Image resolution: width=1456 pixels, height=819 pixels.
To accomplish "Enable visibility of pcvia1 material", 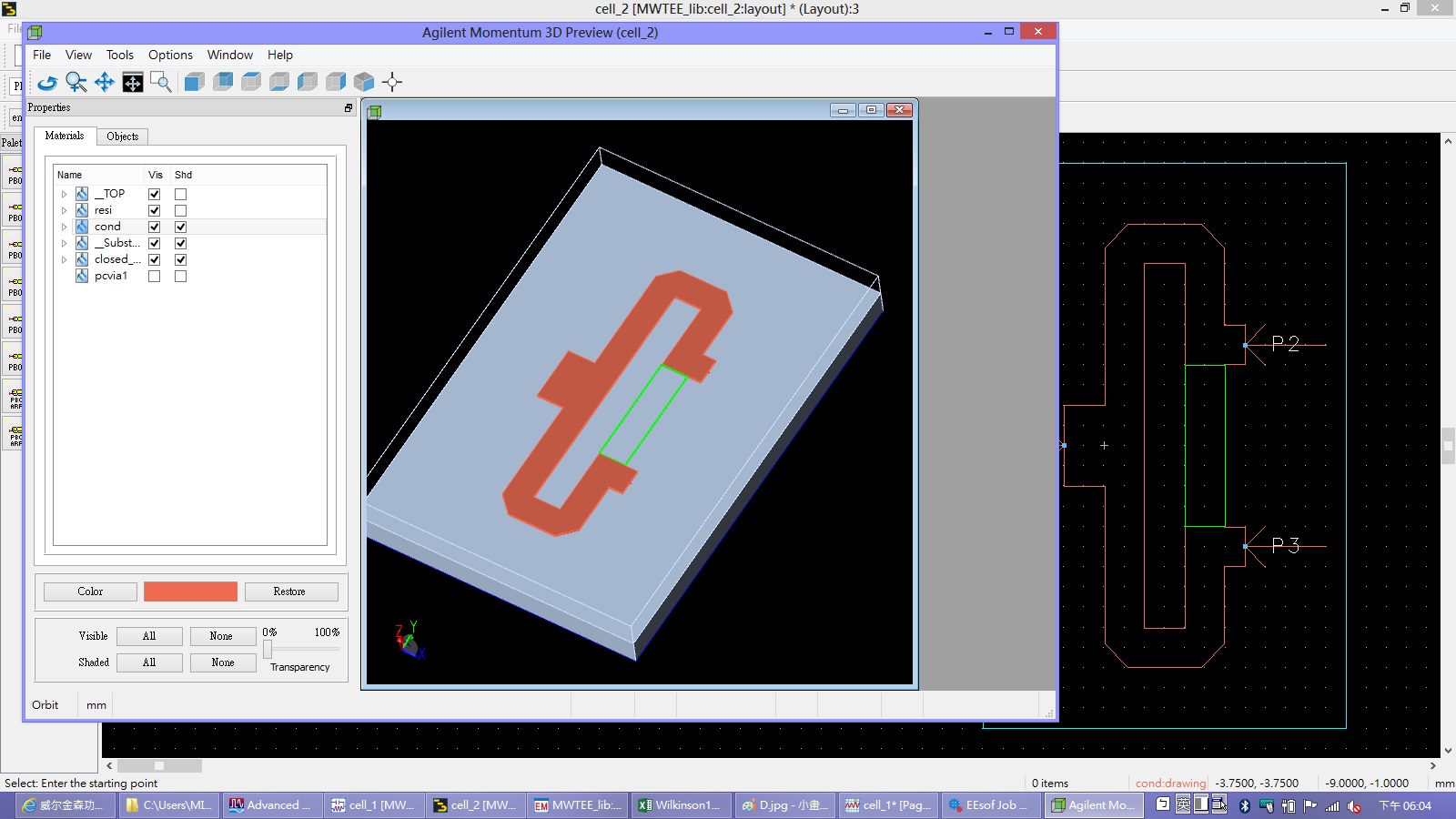I will 155,276.
